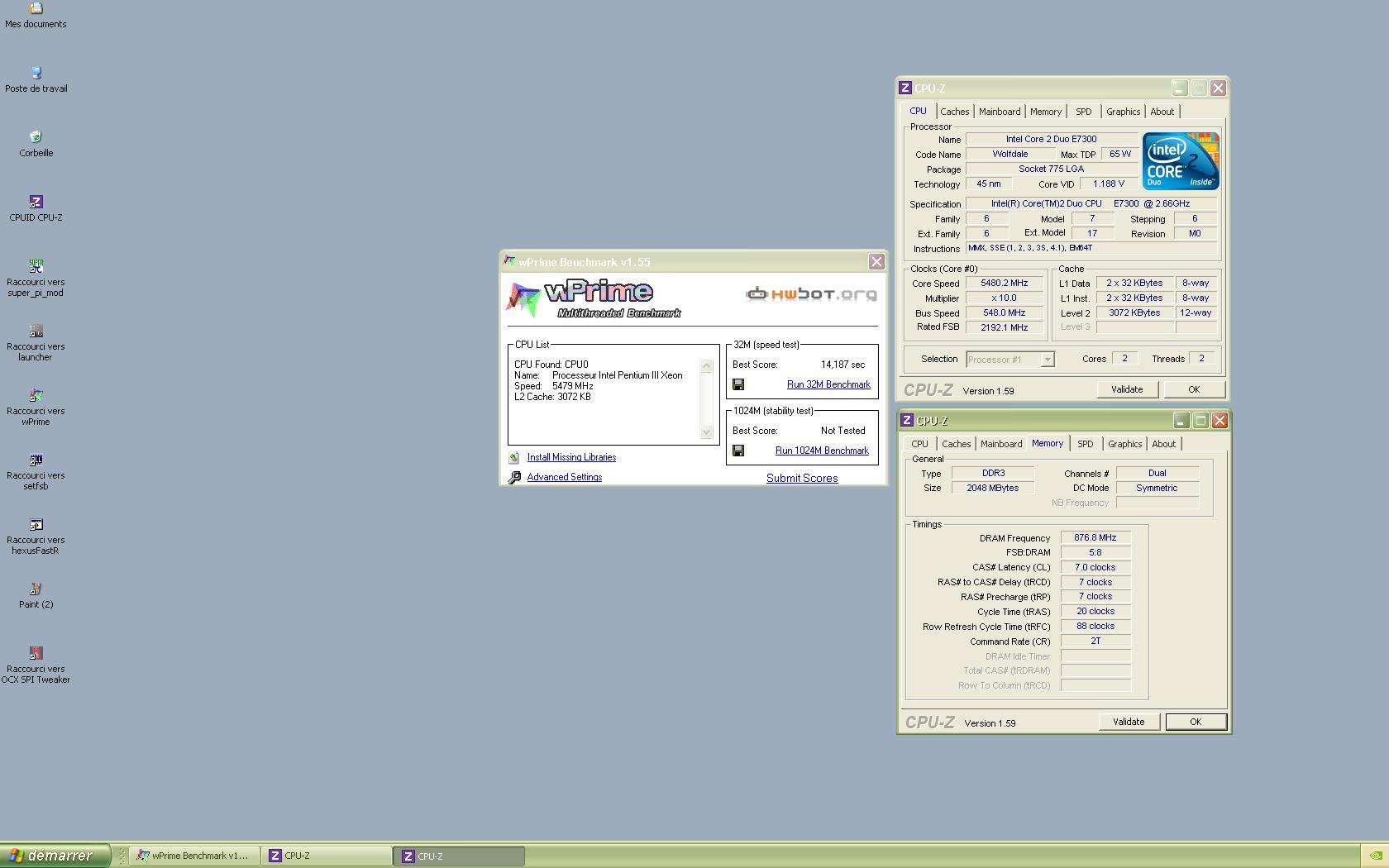Viewport: 1389px width, 868px height.
Task: Open Graphics tab in top CPU-Z window
Action: [1123, 112]
